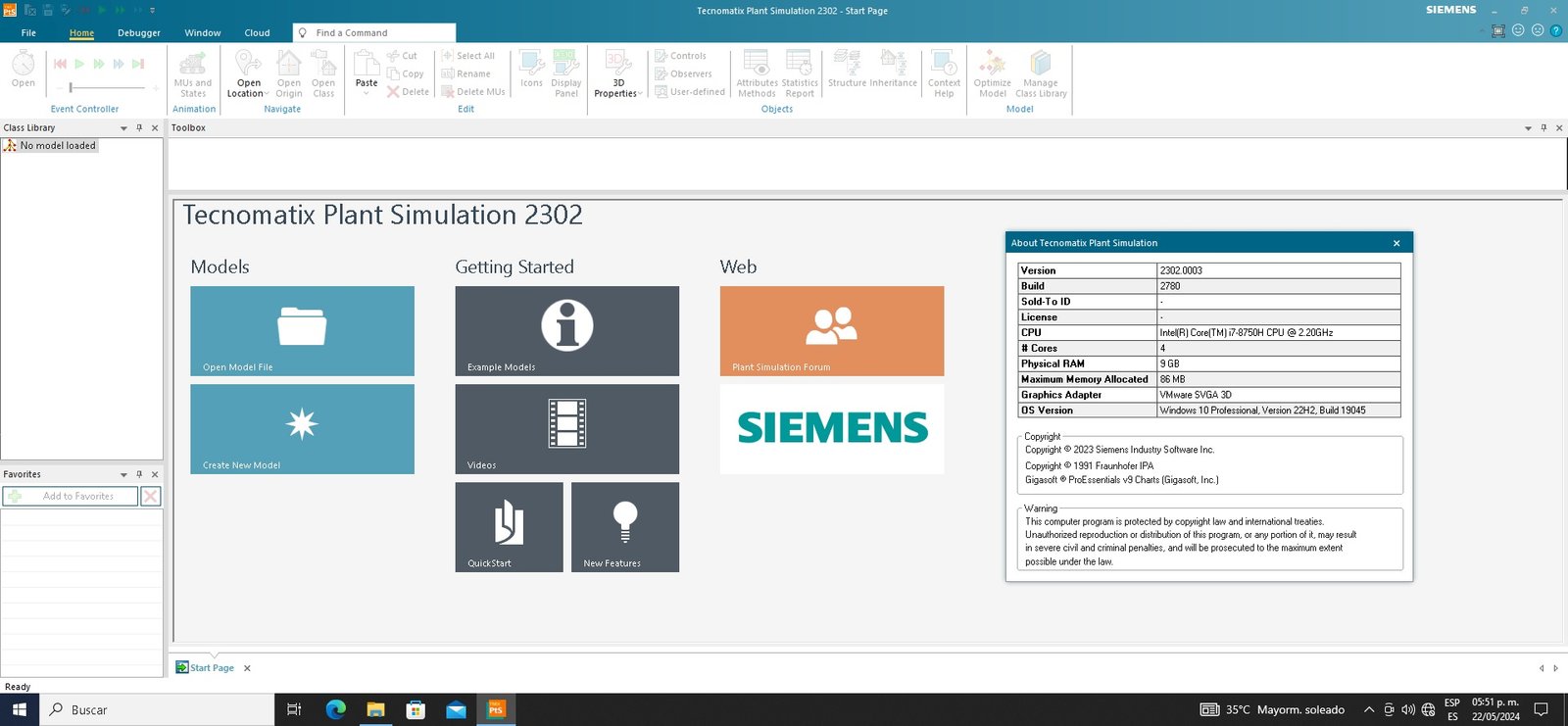
Task: Toggle the Favorites panel pin
Action: tap(139, 474)
